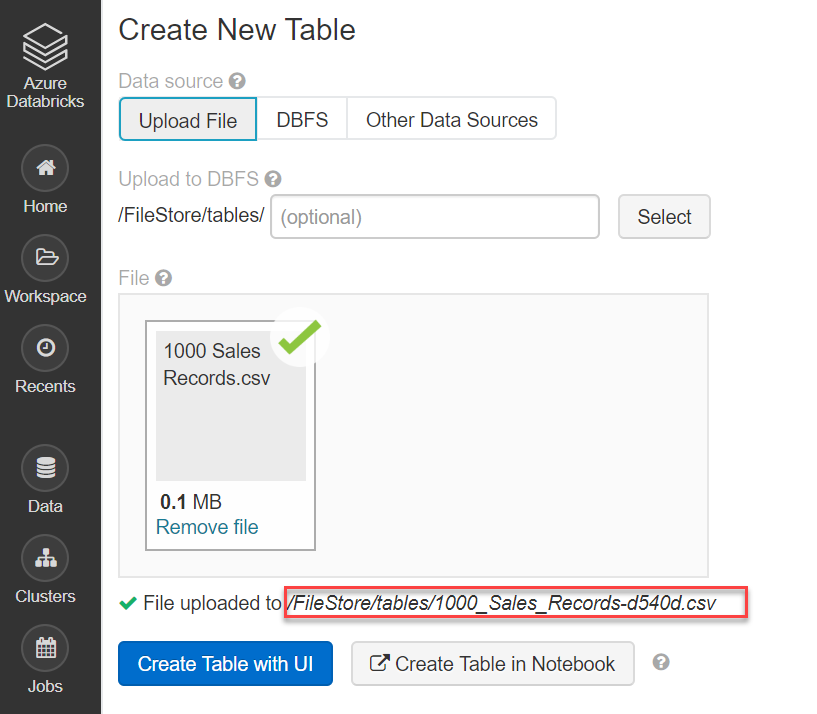
Task: Click the help icon beside Upload to DBFS
Action: point(273,180)
